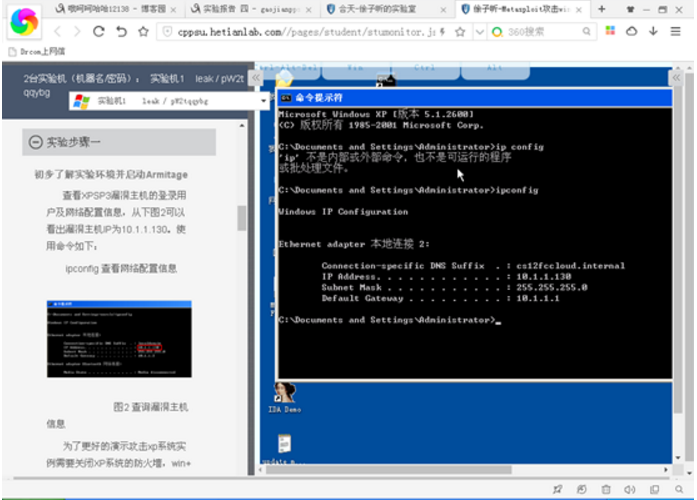Click the magnifier icon in search box
This screenshot has width=697, height=500.
586,32
